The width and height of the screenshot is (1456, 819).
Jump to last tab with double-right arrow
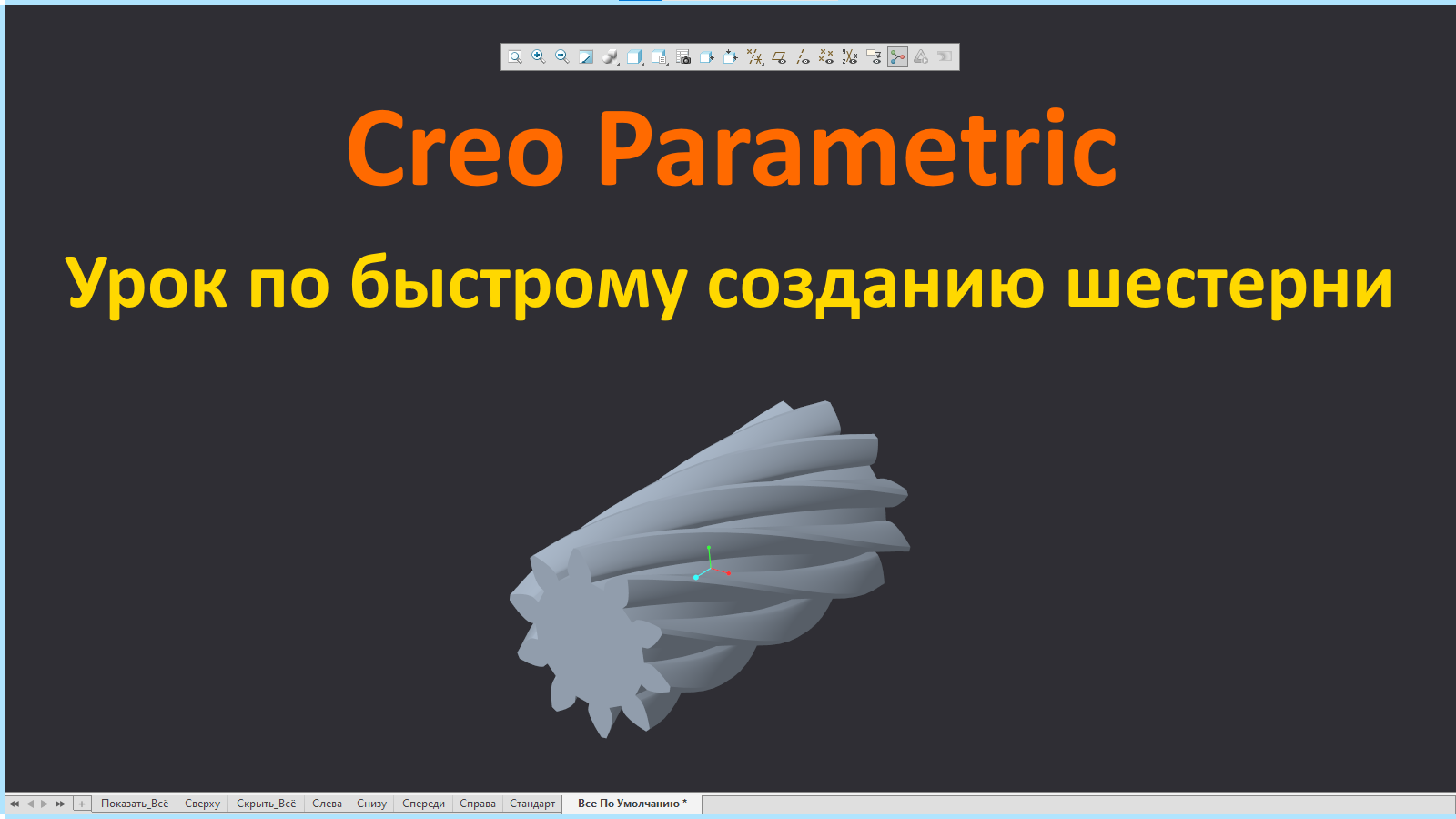[x=61, y=804]
